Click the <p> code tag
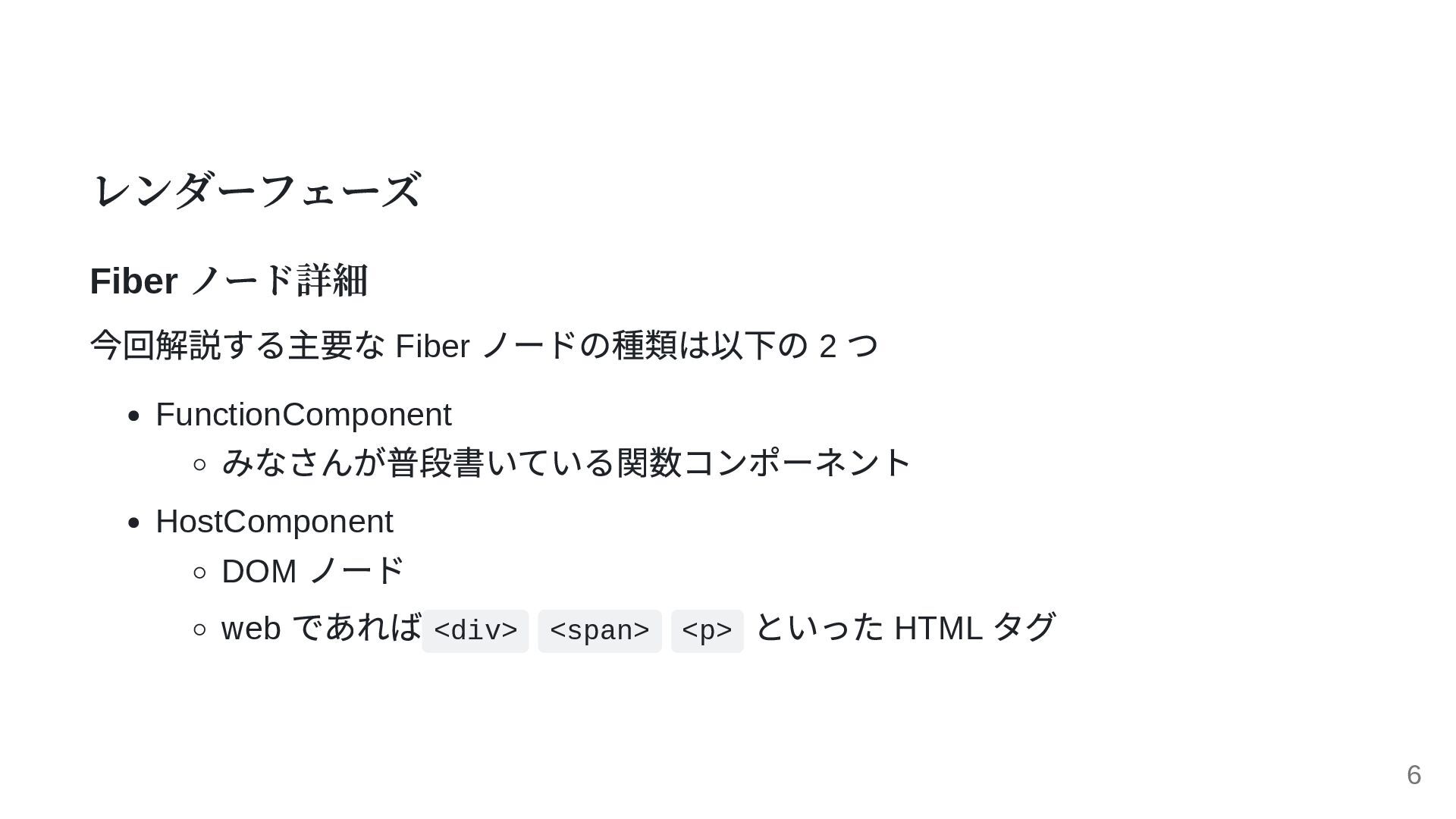Image resolution: width=1456 pixels, height=819 pixels. (x=707, y=631)
